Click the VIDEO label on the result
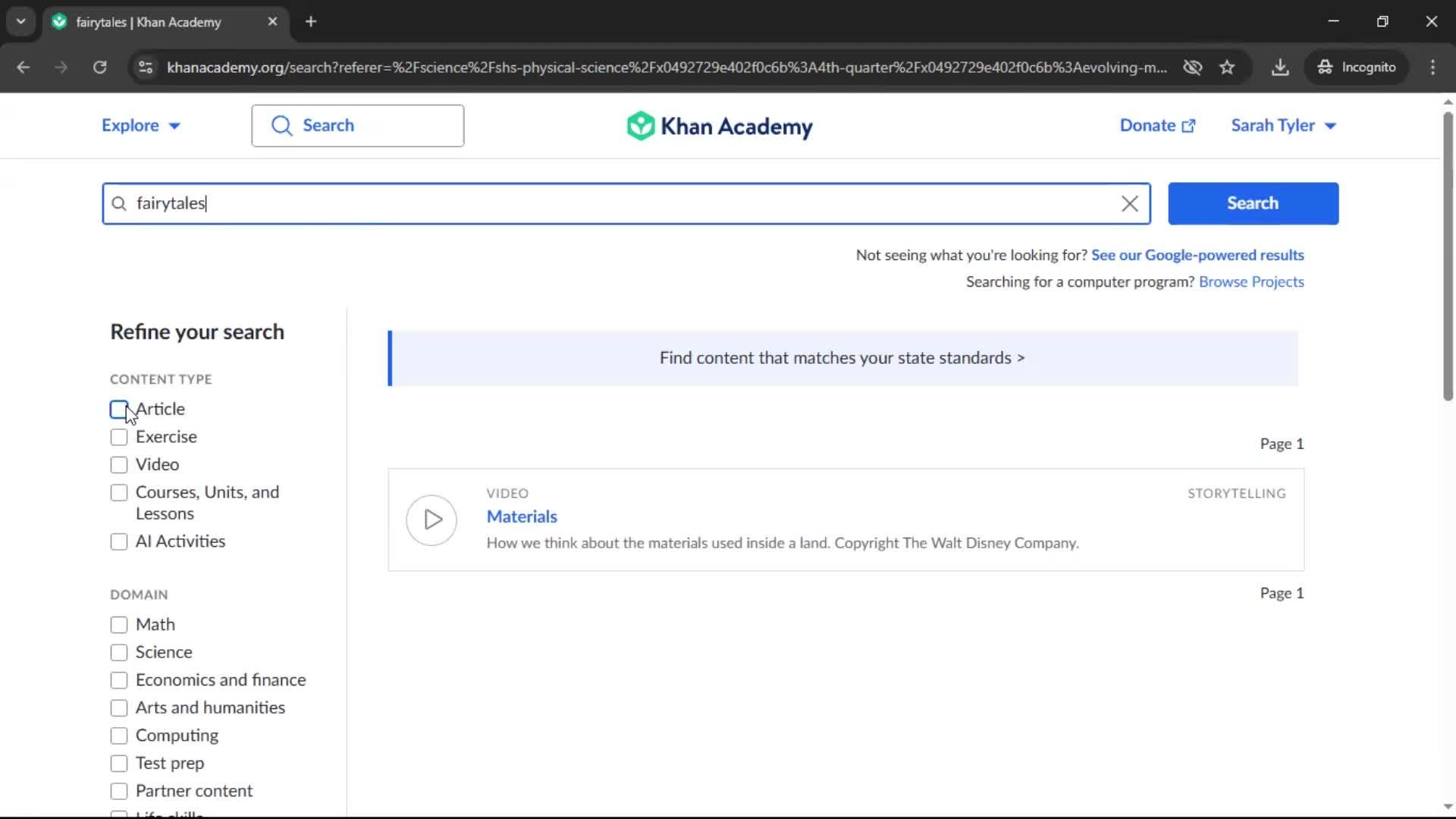The height and width of the screenshot is (819, 1456). click(507, 494)
